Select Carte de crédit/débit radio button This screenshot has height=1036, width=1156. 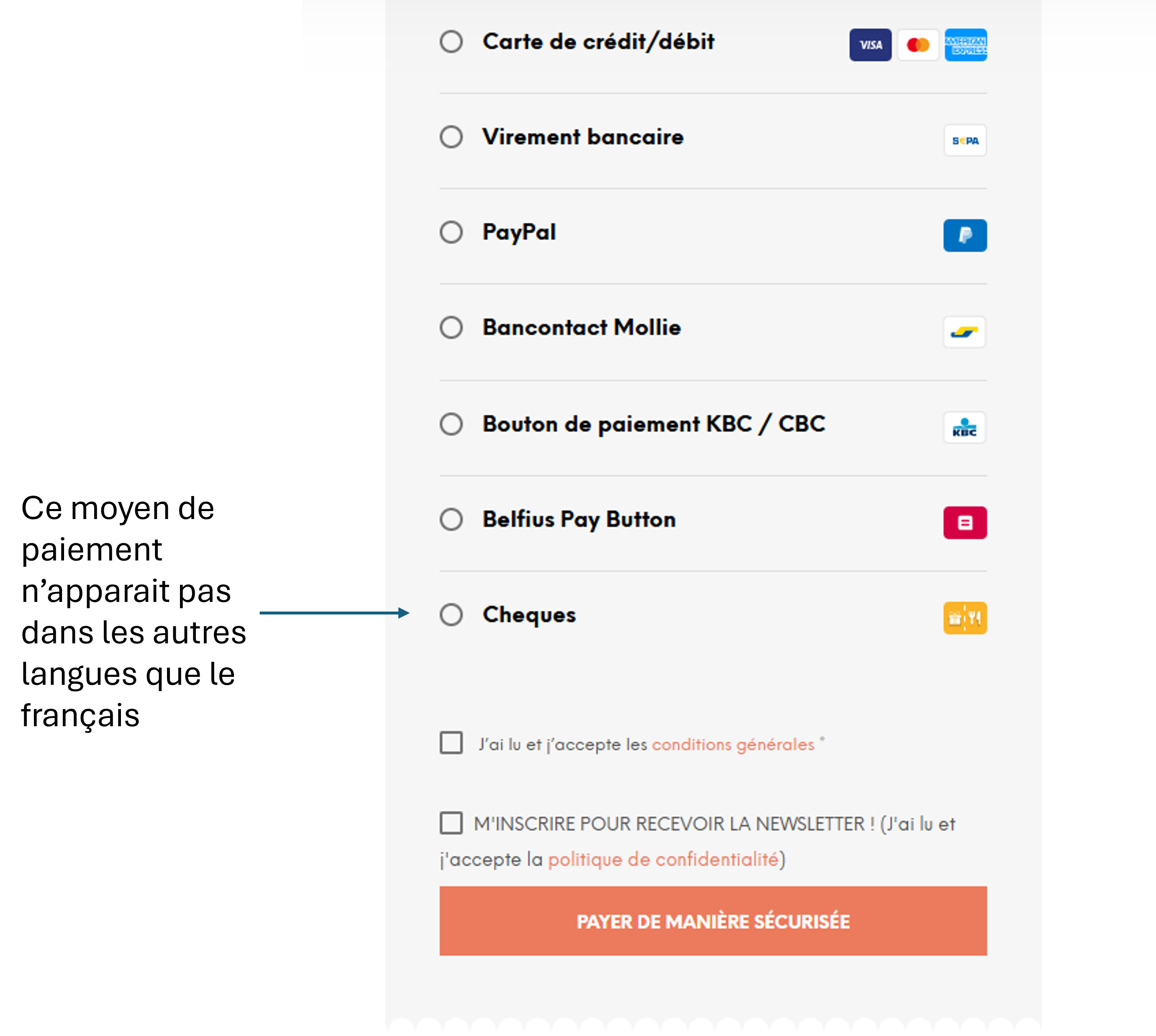(451, 41)
